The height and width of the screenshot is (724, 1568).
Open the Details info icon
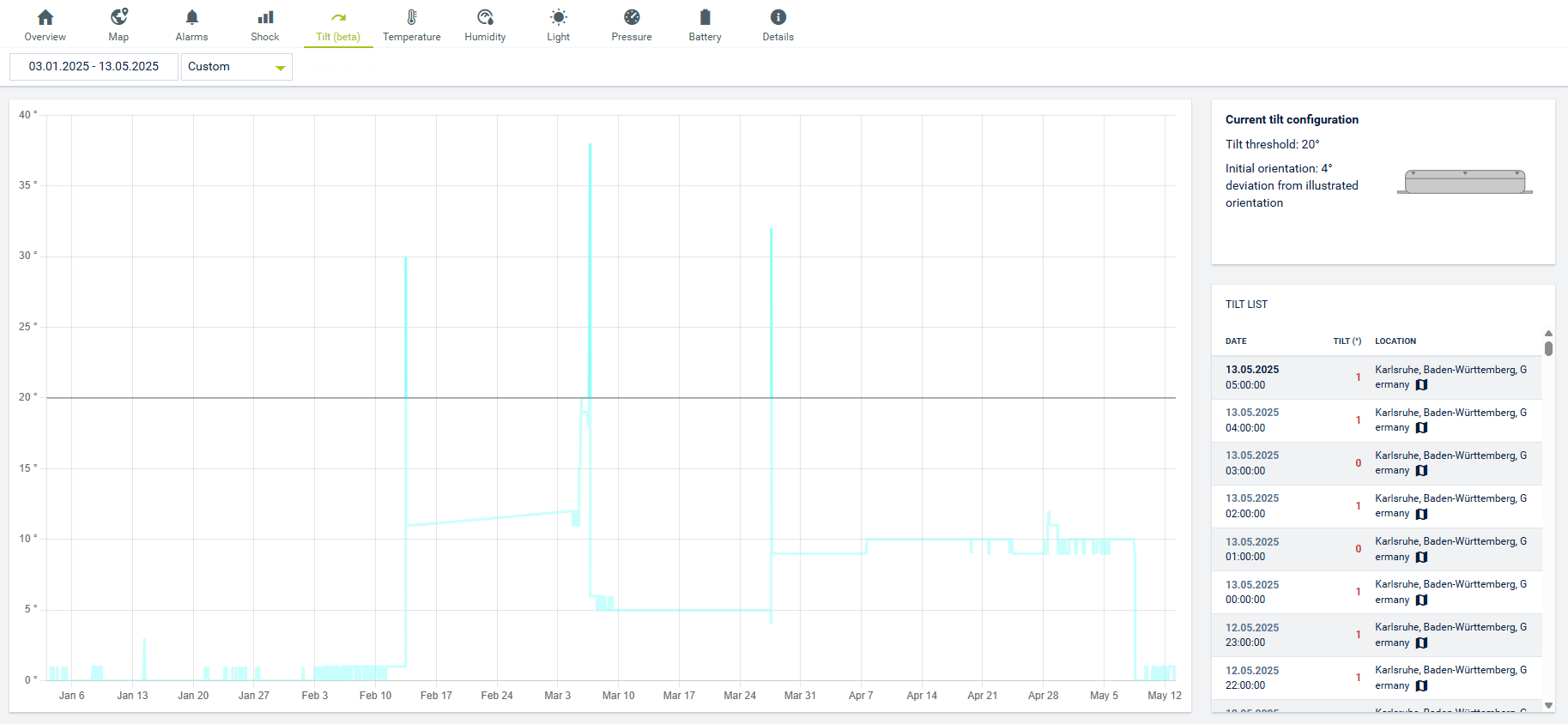[x=778, y=18]
